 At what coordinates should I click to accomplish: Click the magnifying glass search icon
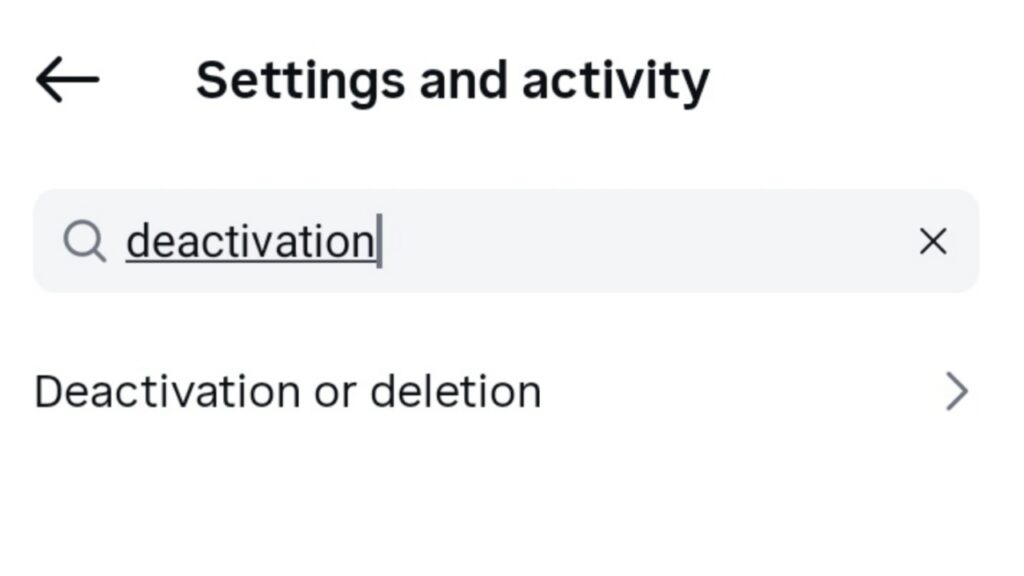[x=85, y=241]
